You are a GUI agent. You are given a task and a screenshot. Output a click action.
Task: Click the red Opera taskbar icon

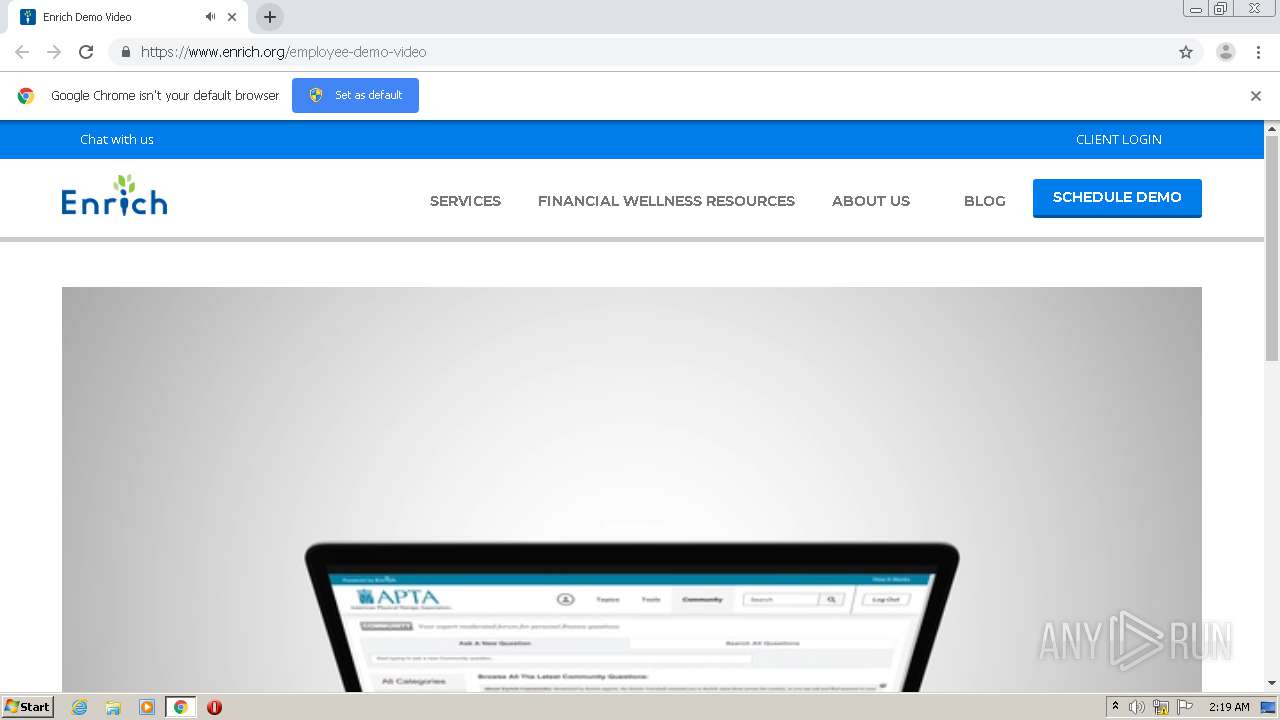[x=214, y=707]
